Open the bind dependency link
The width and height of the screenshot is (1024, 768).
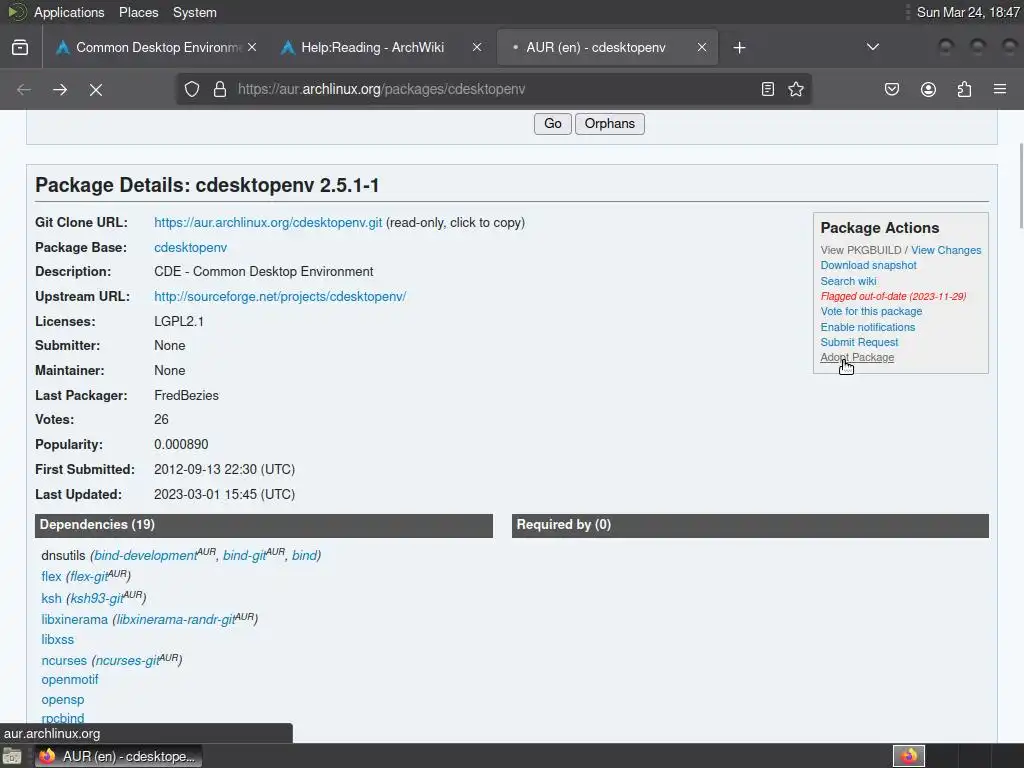click(x=304, y=555)
